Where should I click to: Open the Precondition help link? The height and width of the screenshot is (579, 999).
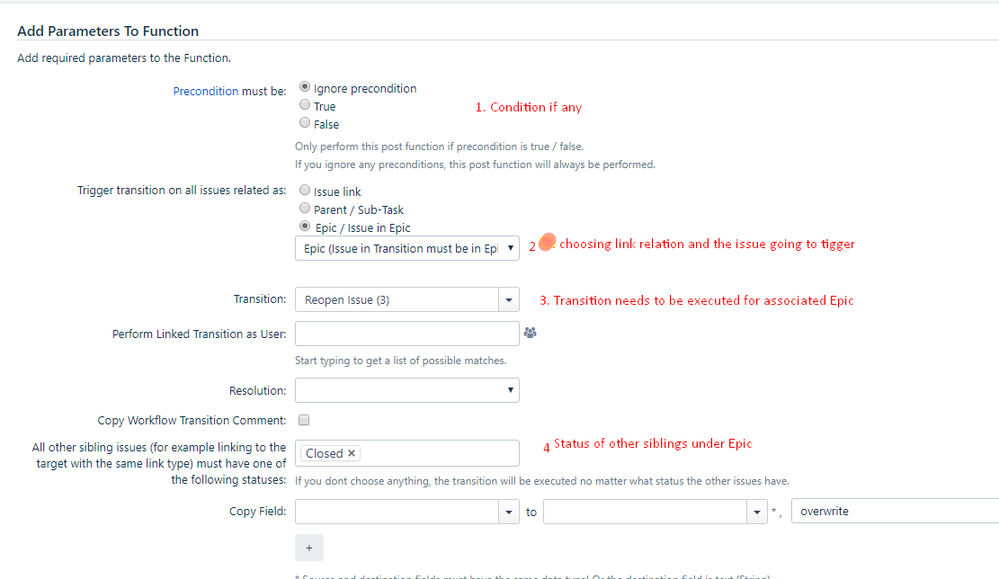pos(205,91)
